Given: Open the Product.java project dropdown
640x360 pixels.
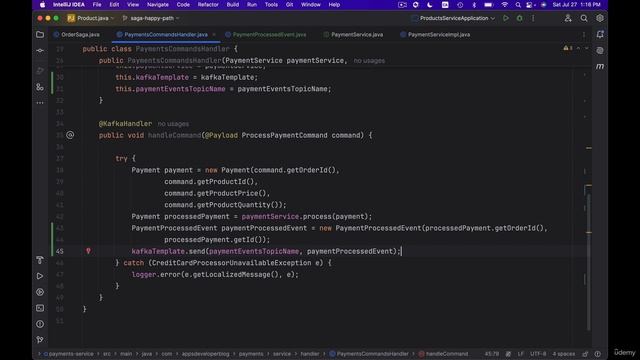Looking at the screenshot, I should pyautogui.click(x=91, y=18).
